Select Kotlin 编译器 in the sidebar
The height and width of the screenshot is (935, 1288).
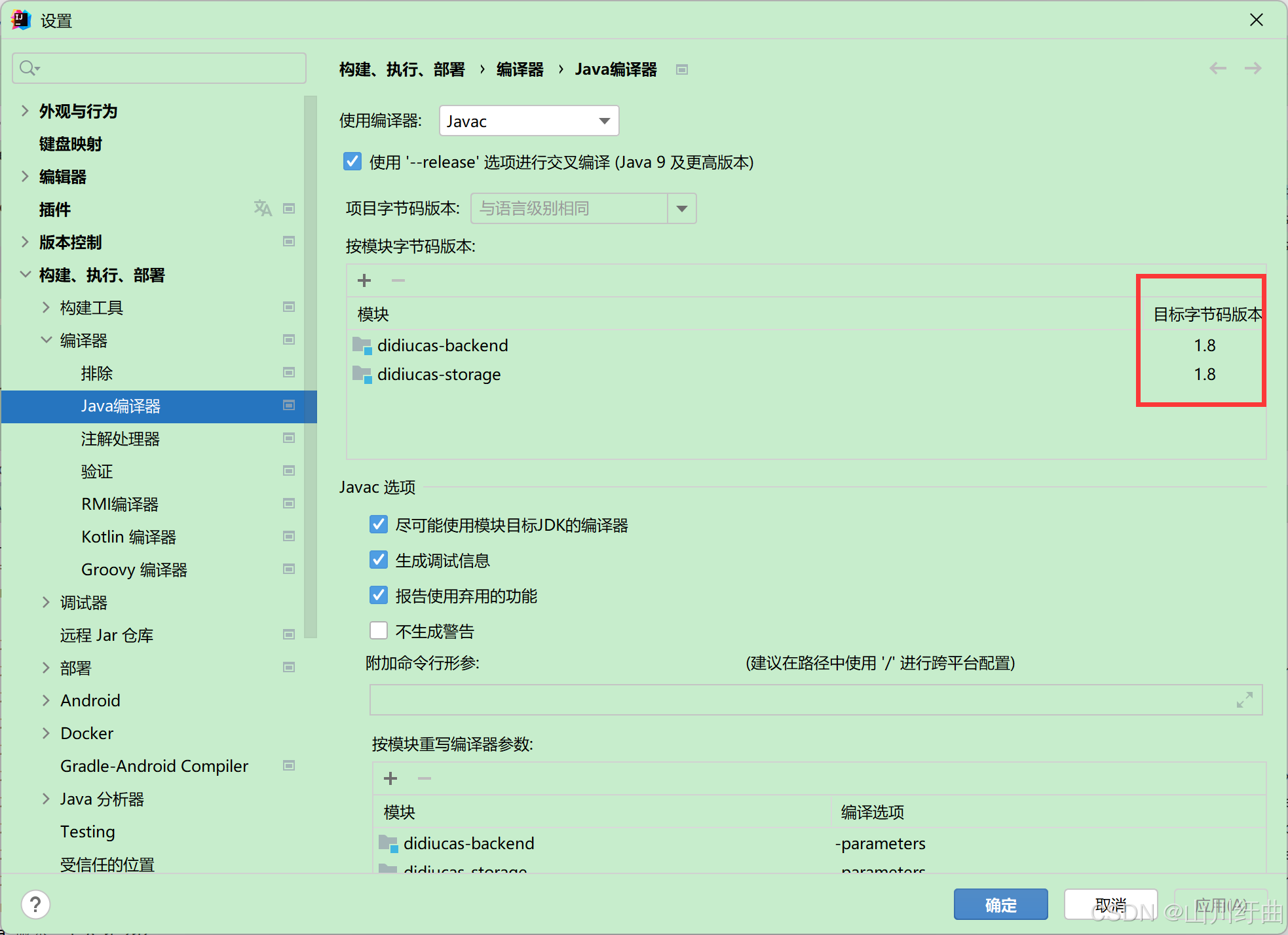pos(128,537)
